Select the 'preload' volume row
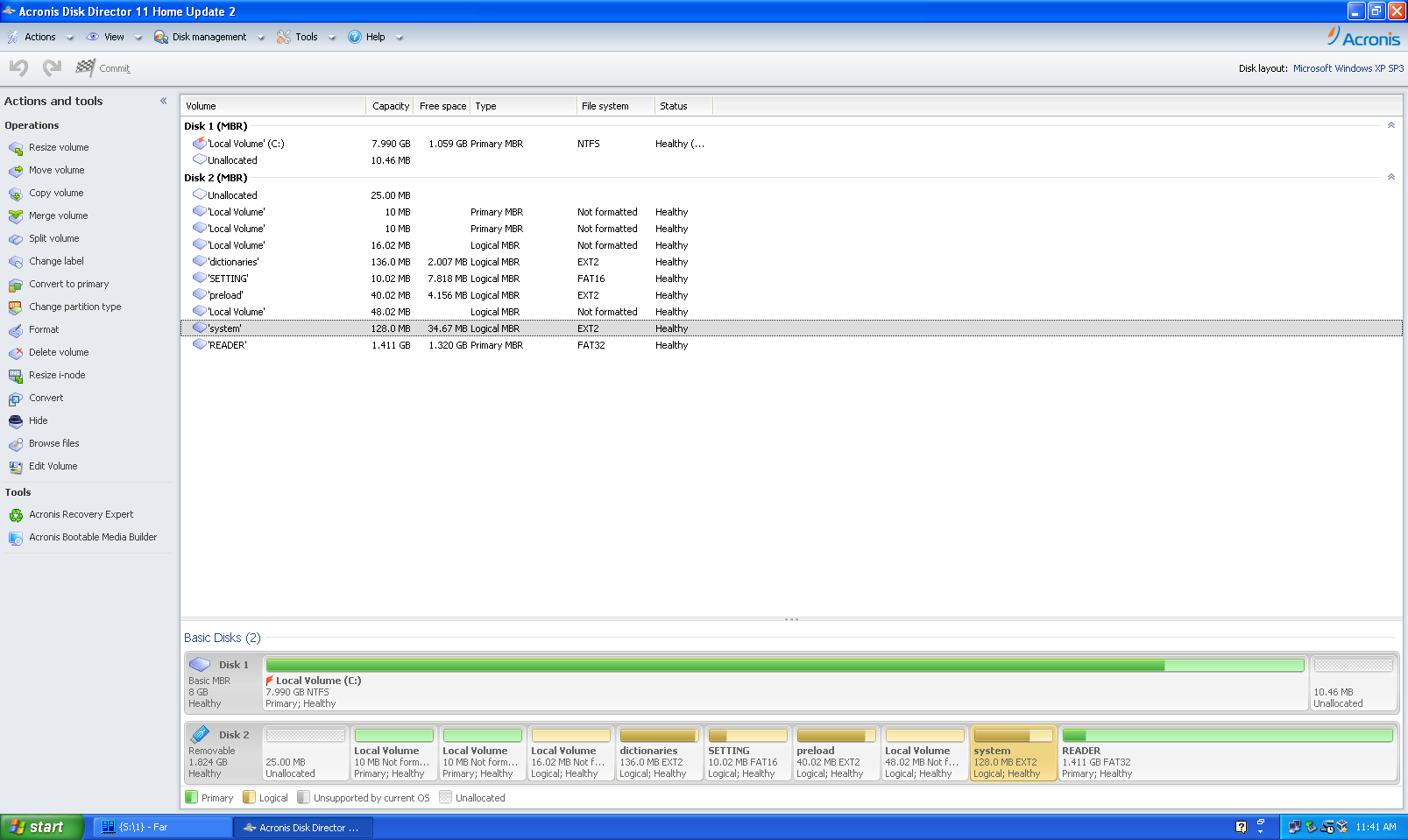 [791, 295]
